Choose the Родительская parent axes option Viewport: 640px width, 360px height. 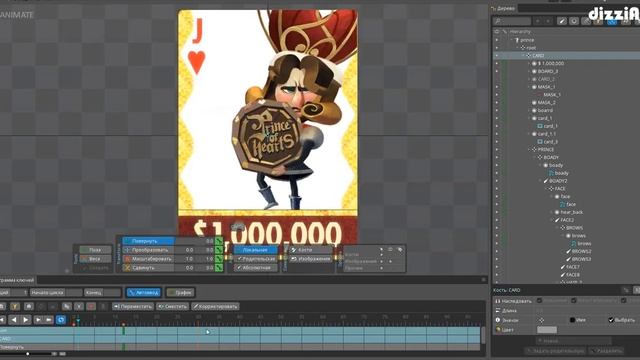pyautogui.click(x=256, y=259)
